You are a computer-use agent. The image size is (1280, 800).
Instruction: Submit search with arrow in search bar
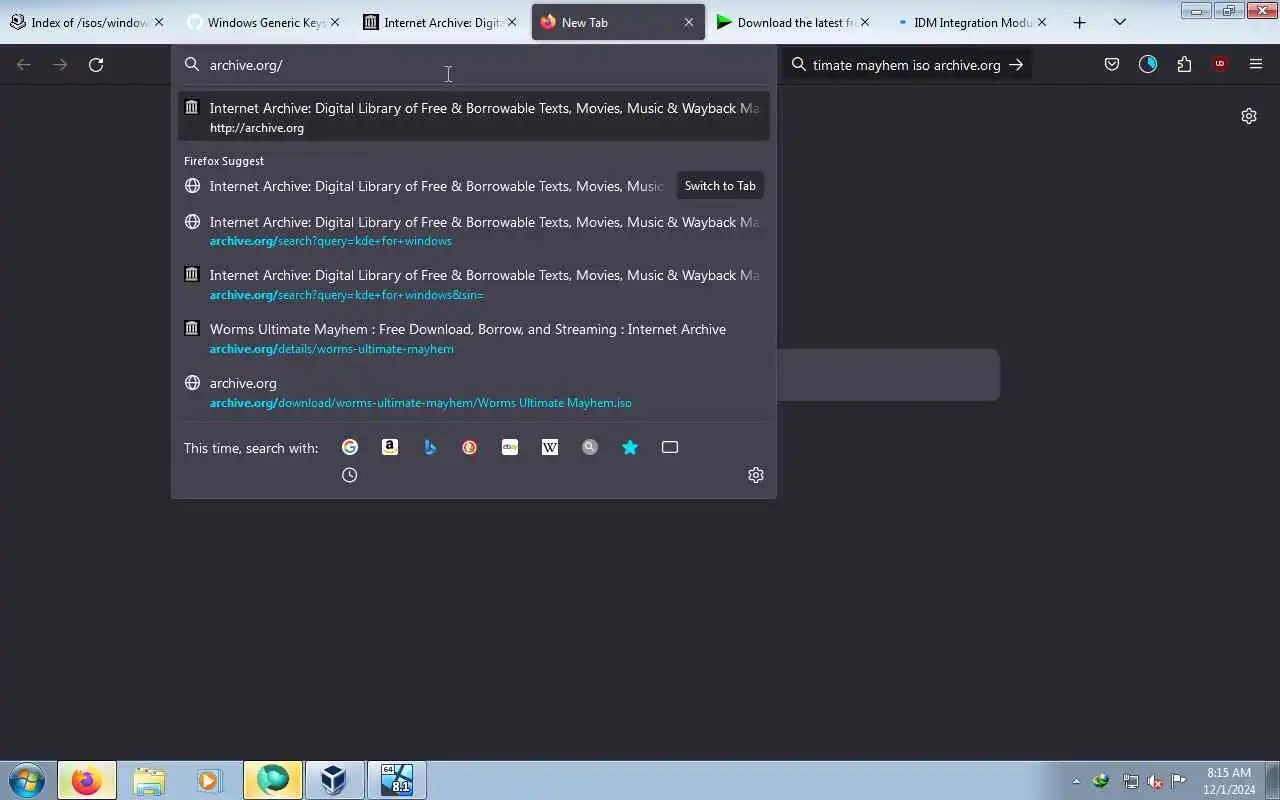coord(1016,64)
